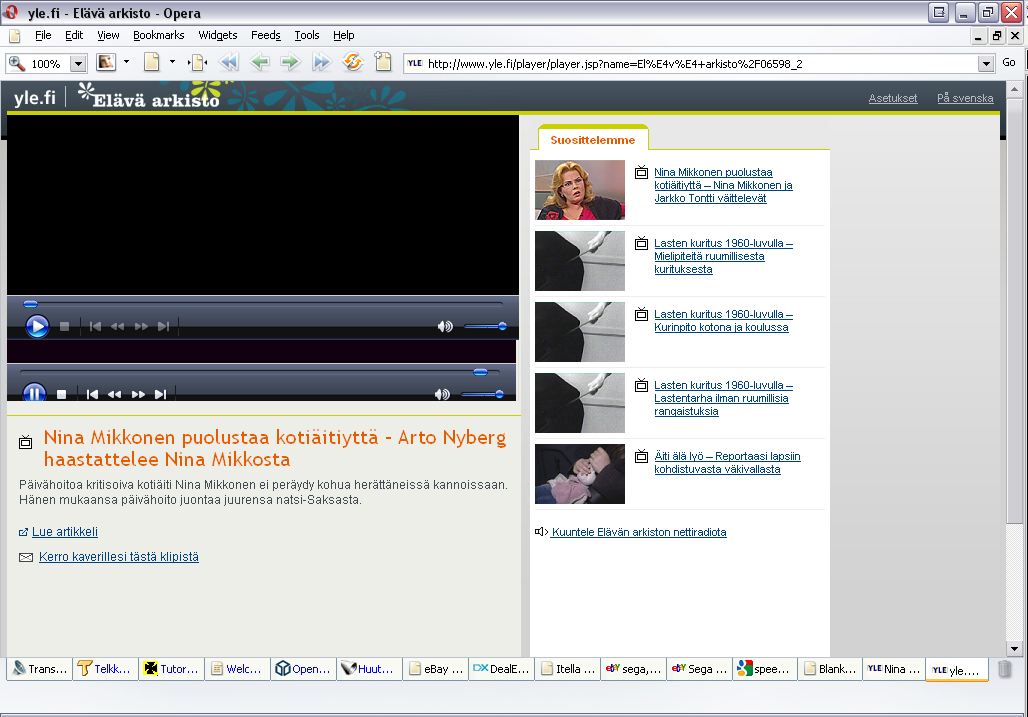This screenshot has width=1028, height=717.
Task: Open the closed-tabs trash can icon
Action: pos(1005,669)
